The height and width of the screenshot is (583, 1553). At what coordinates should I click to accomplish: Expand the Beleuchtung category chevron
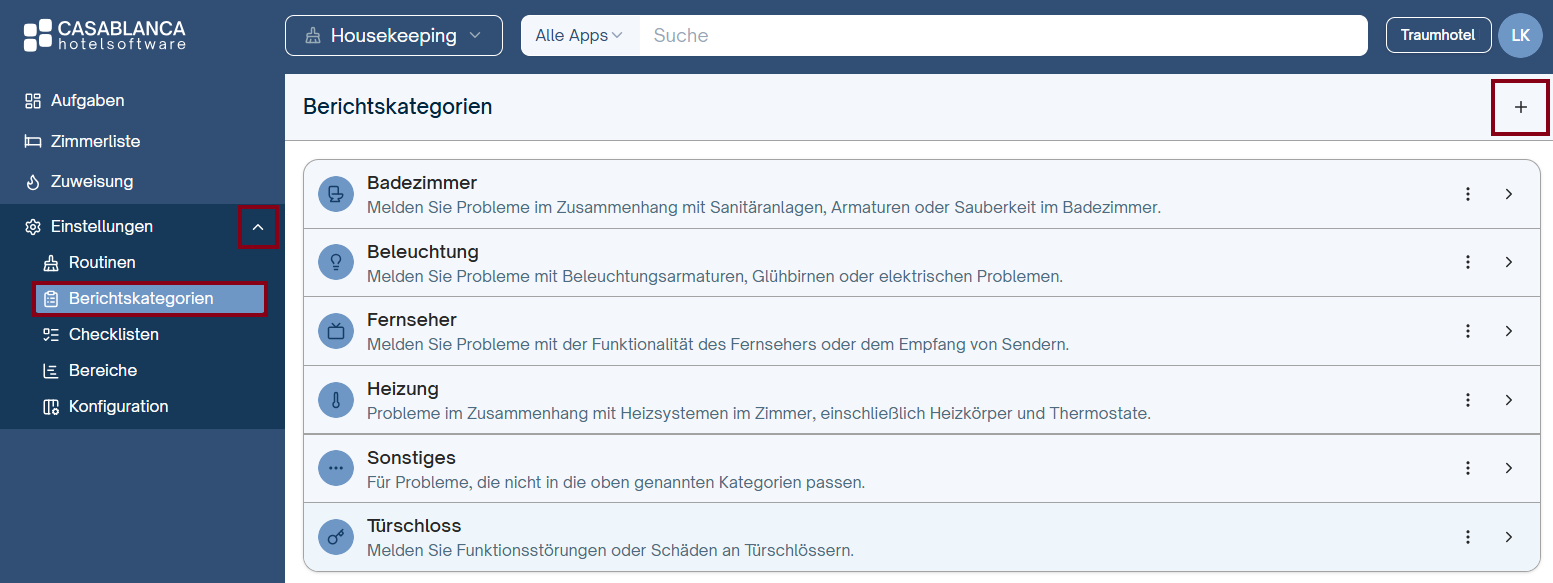click(x=1509, y=262)
